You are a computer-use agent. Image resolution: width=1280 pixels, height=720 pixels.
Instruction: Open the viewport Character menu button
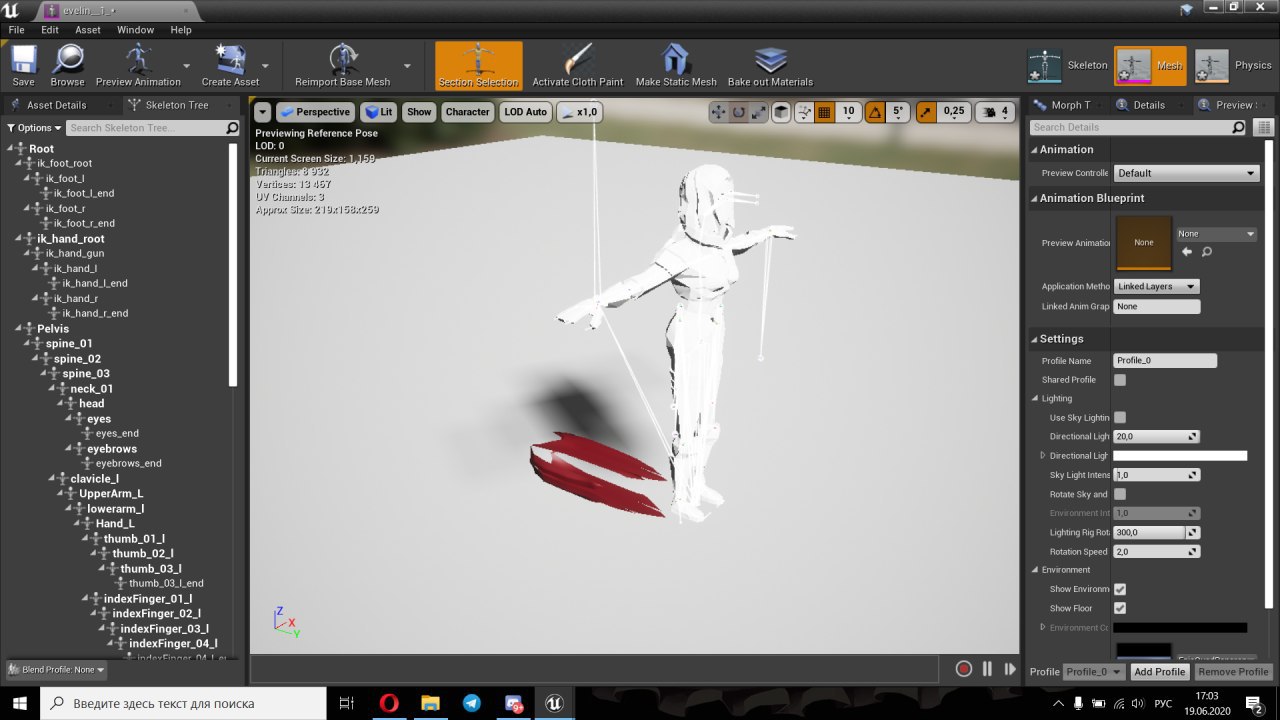(467, 112)
